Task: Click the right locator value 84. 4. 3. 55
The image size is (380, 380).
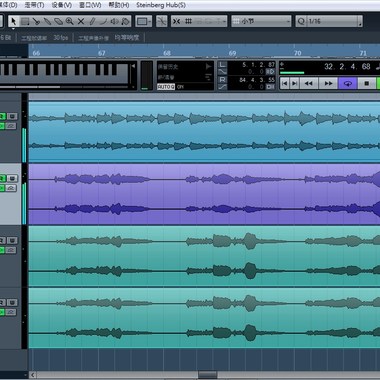Action: (x=257, y=80)
